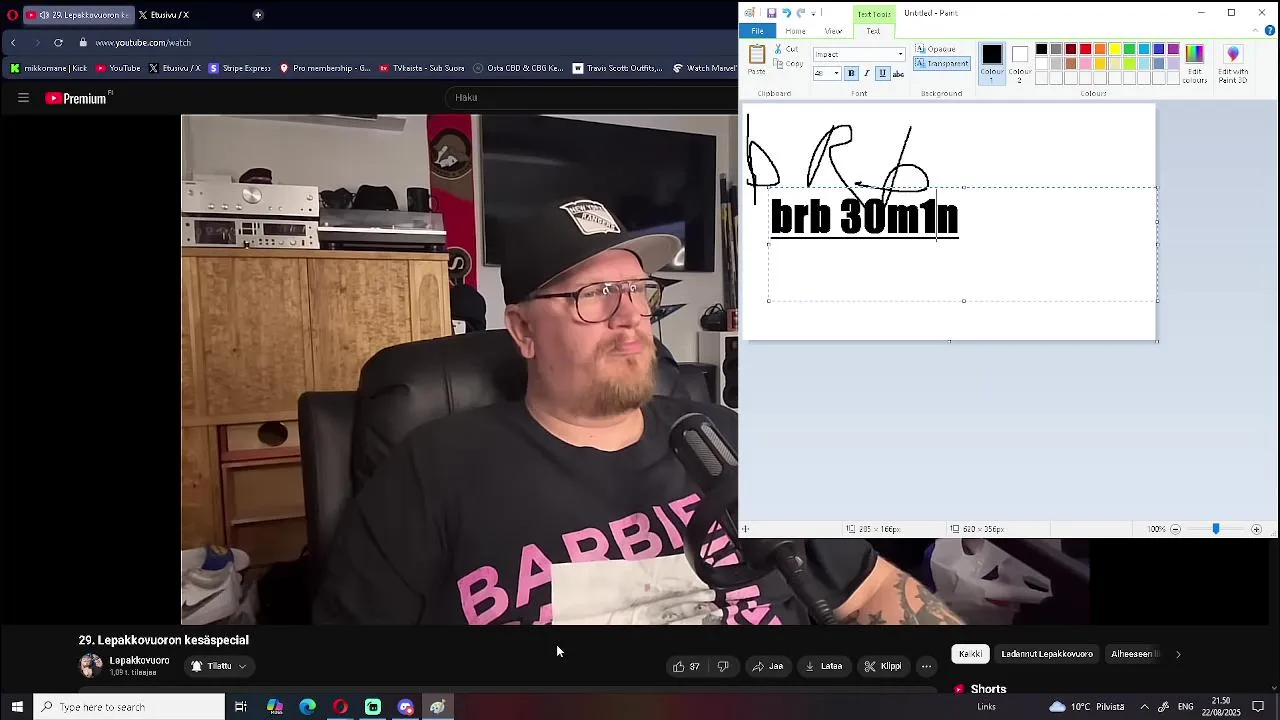Image resolution: width=1280 pixels, height=720 pixels.
Task: Select the Ladannut Lepakkovuoro chip
Action: pos(1047,654)
